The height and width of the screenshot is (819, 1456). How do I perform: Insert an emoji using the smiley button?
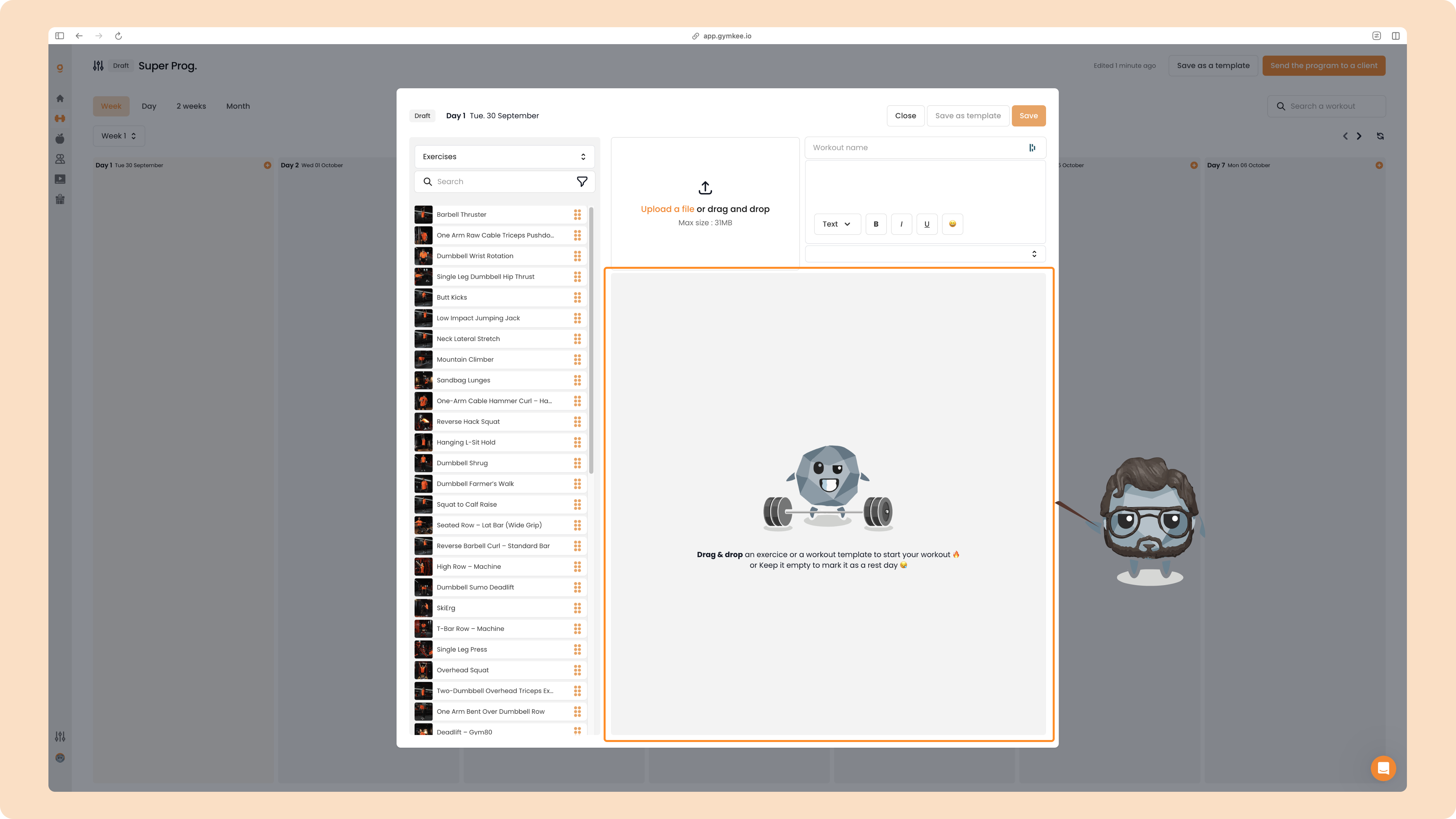(x=953, y=224)
